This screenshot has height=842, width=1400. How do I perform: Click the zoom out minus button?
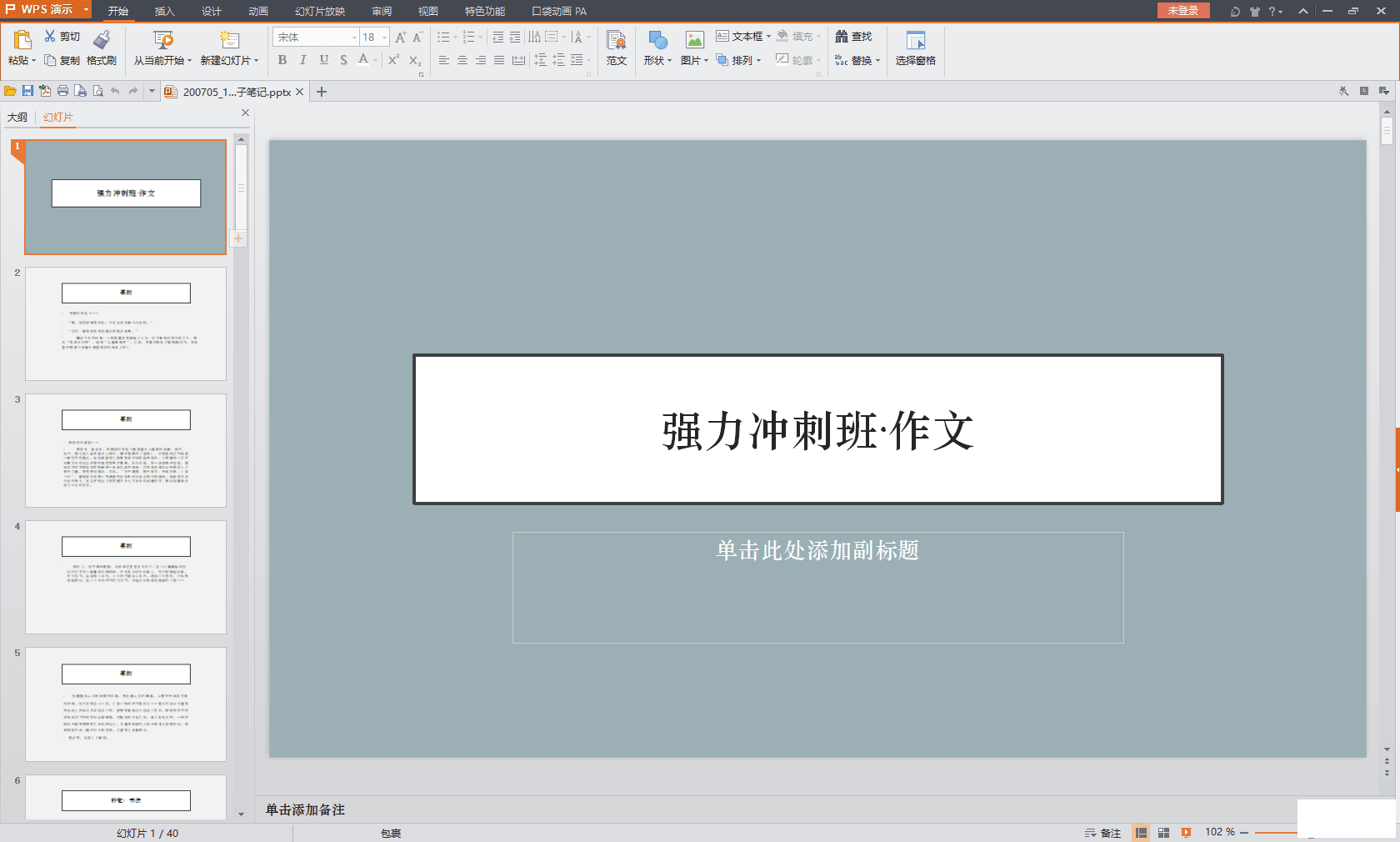[x=1244, y=832]
